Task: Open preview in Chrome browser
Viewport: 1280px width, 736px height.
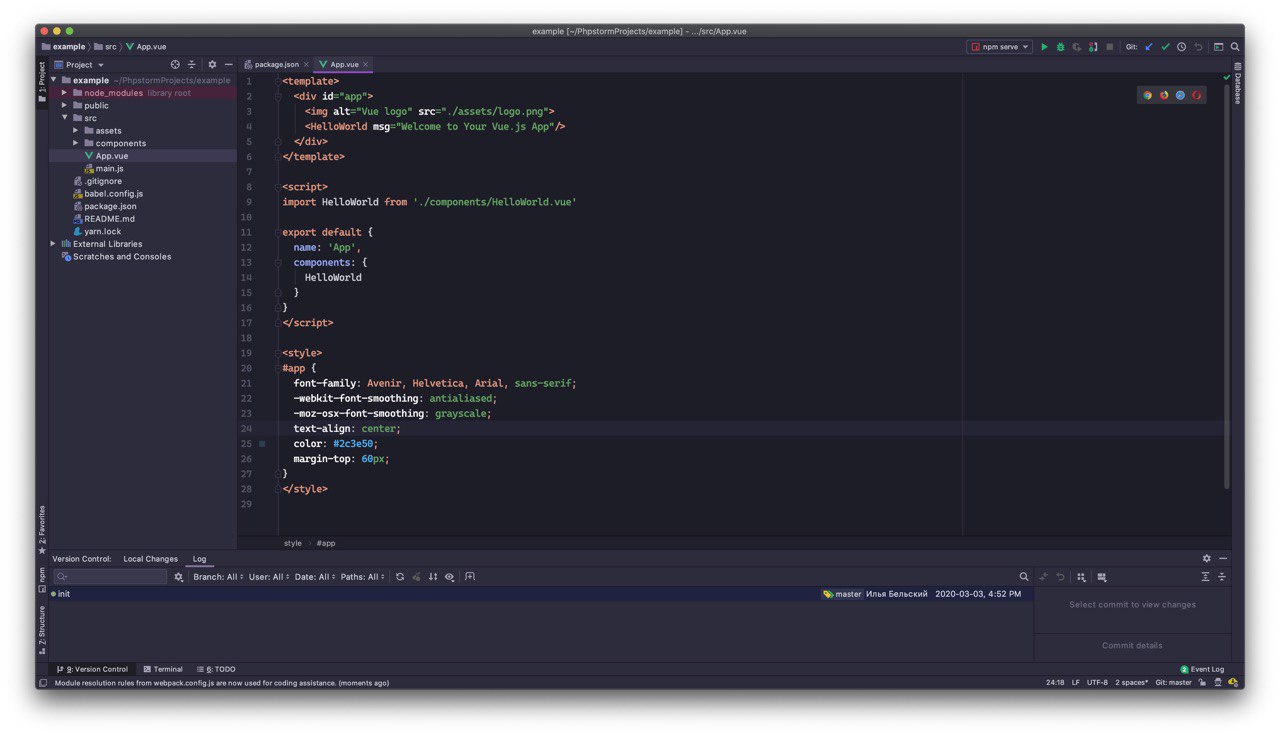Action: coord(1148,95)
